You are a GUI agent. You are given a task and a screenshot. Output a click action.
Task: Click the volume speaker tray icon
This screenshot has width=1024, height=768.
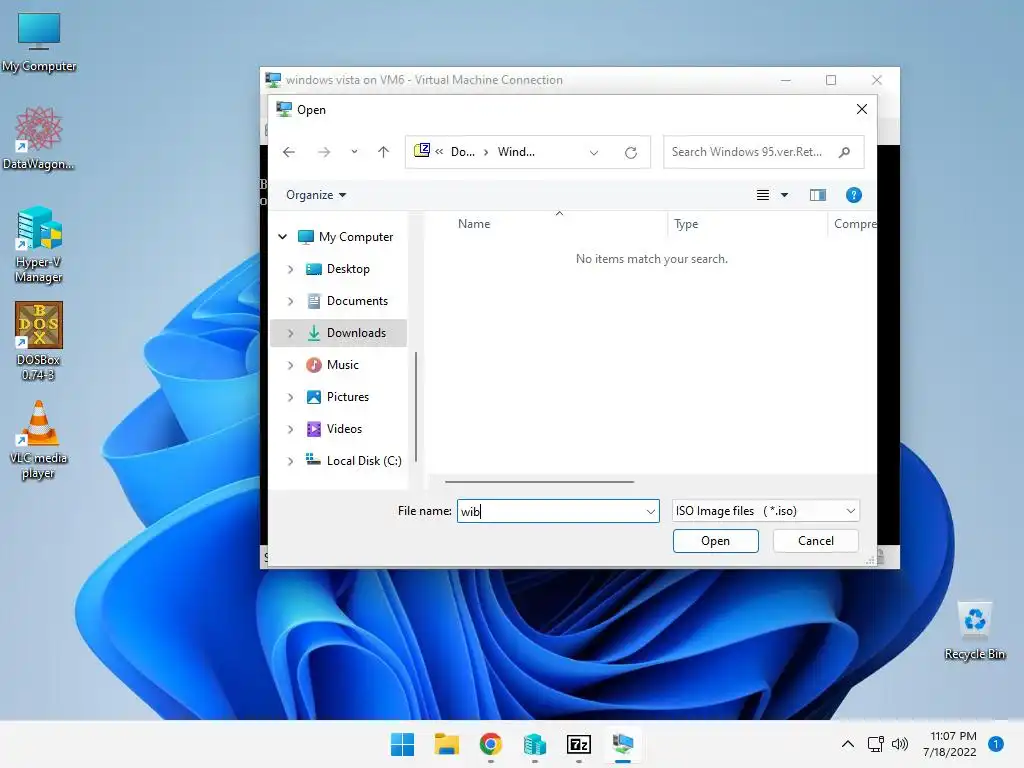click(x=900, y=744)
